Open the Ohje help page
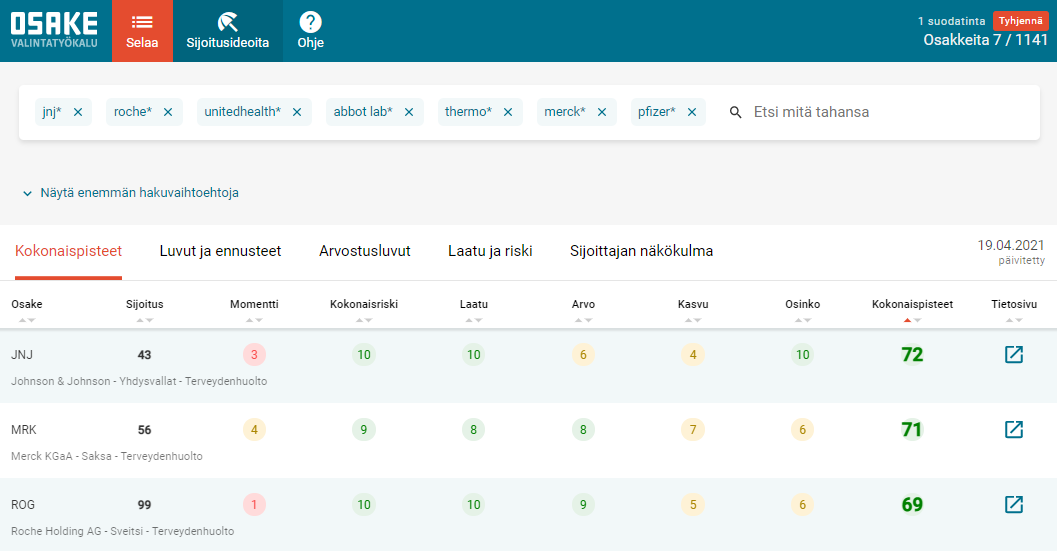The width and height of the screenshot is (1057, 551). tap(310, 31)
